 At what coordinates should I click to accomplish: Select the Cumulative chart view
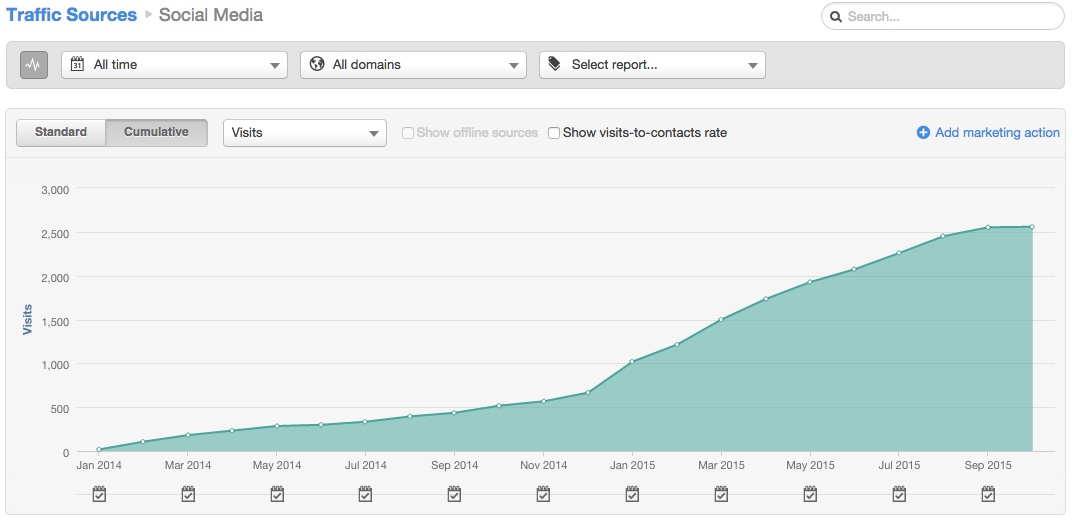point(156,132)
